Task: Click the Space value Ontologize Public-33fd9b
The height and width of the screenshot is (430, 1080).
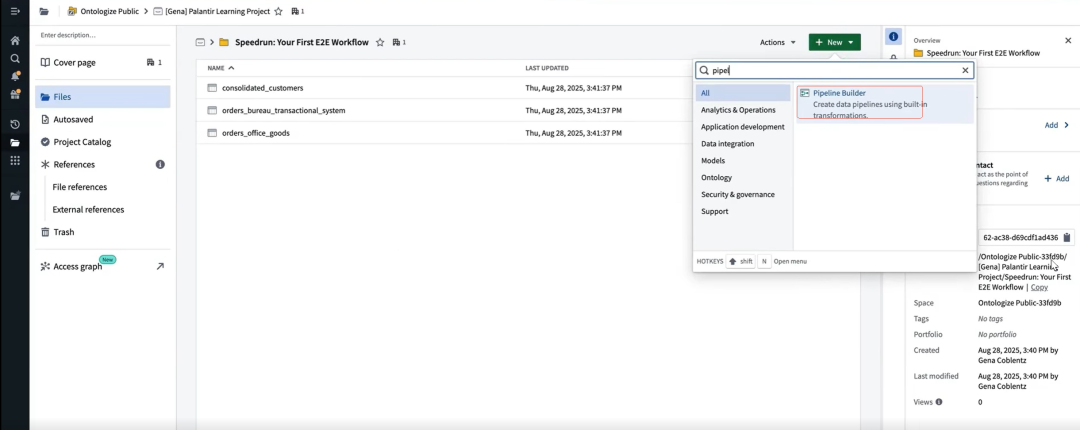Action: click(x=1019, y=303)
